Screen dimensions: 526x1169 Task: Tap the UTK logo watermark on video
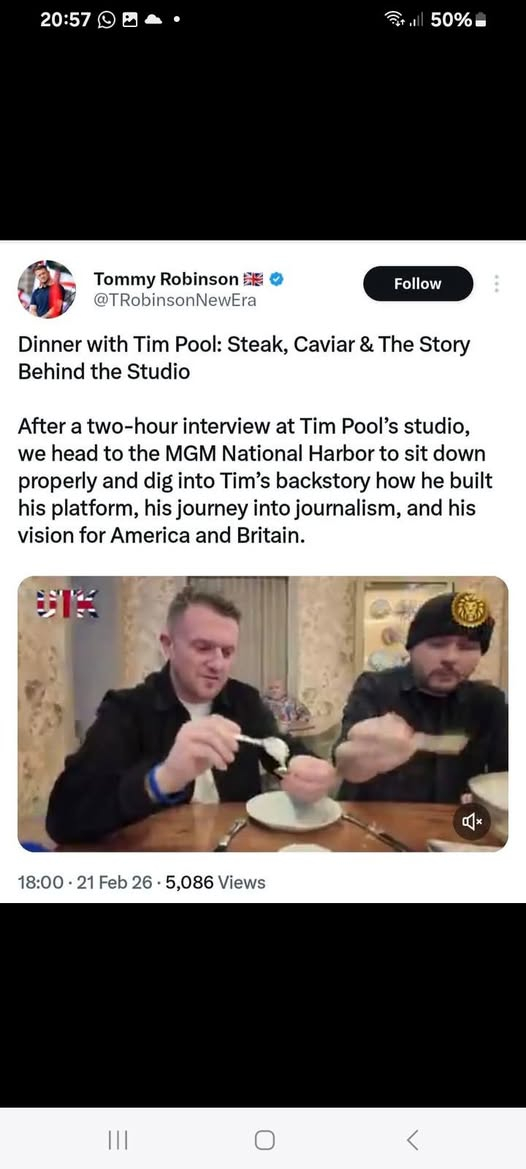coord(67,604)
